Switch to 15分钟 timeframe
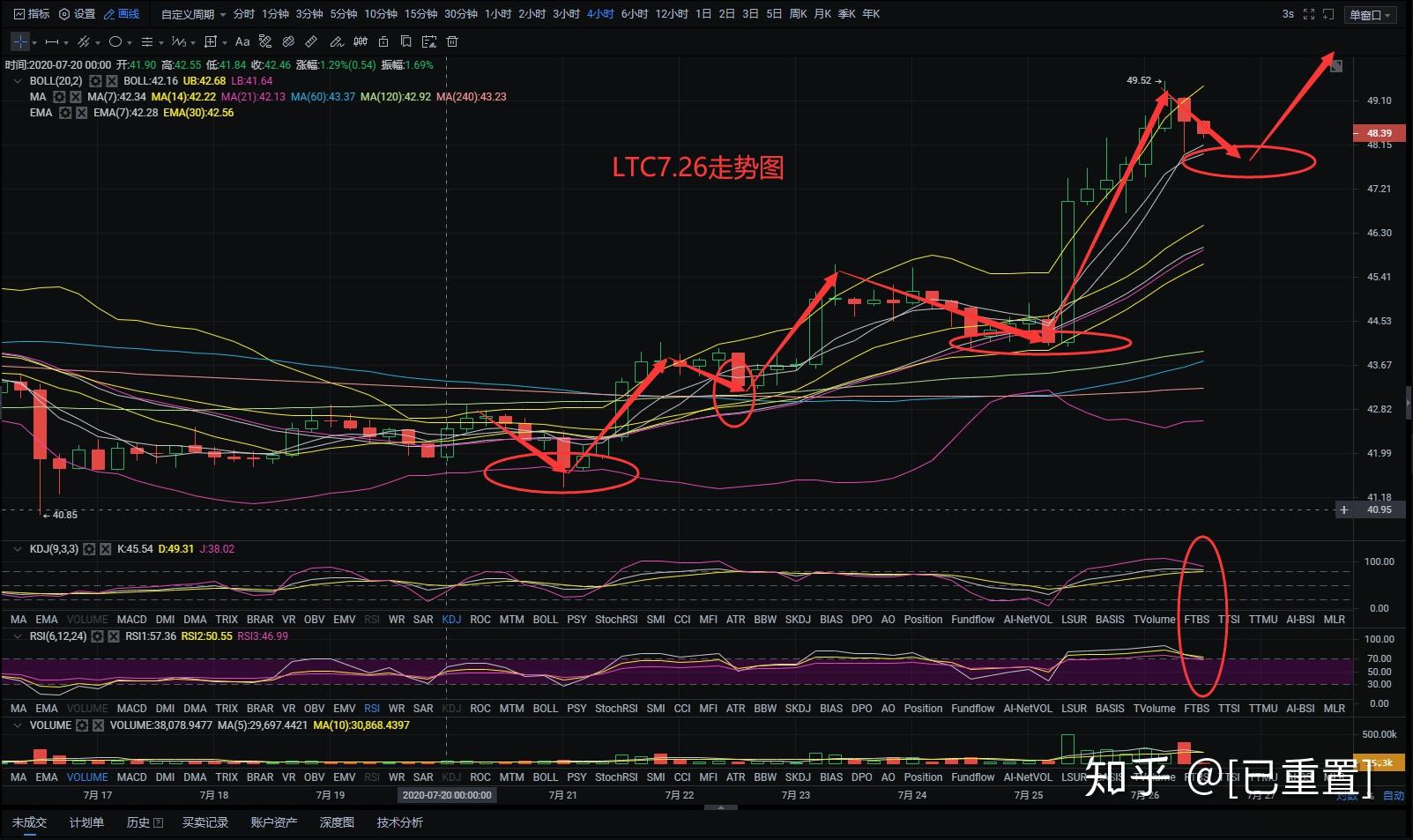The height and width of the screenshot is (840, 1413). 420,14
